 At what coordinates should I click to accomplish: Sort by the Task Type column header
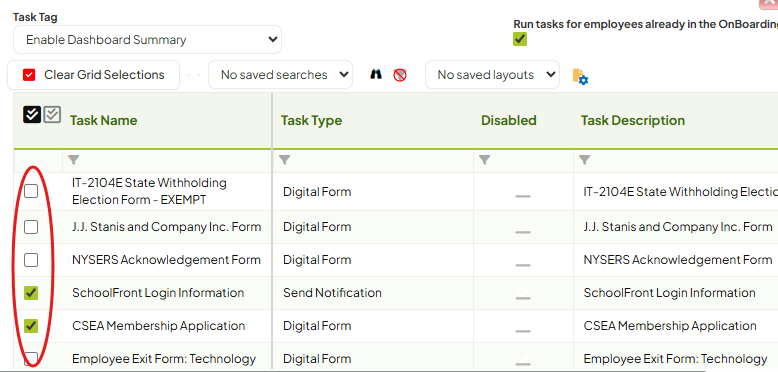(x=311, y=121)
